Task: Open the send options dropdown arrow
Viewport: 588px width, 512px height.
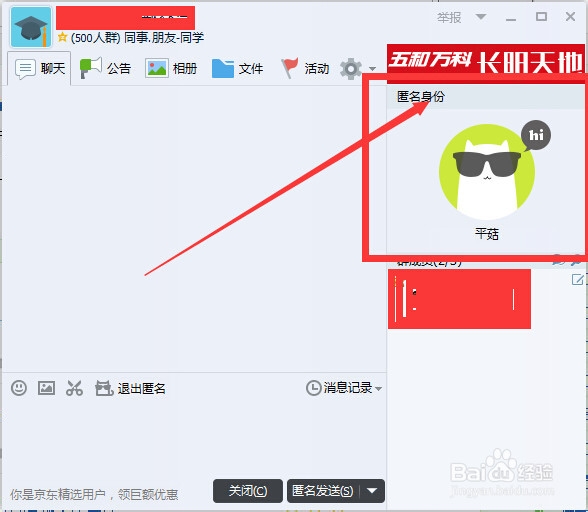Action: pyautogui.click(x=372, y=491)
